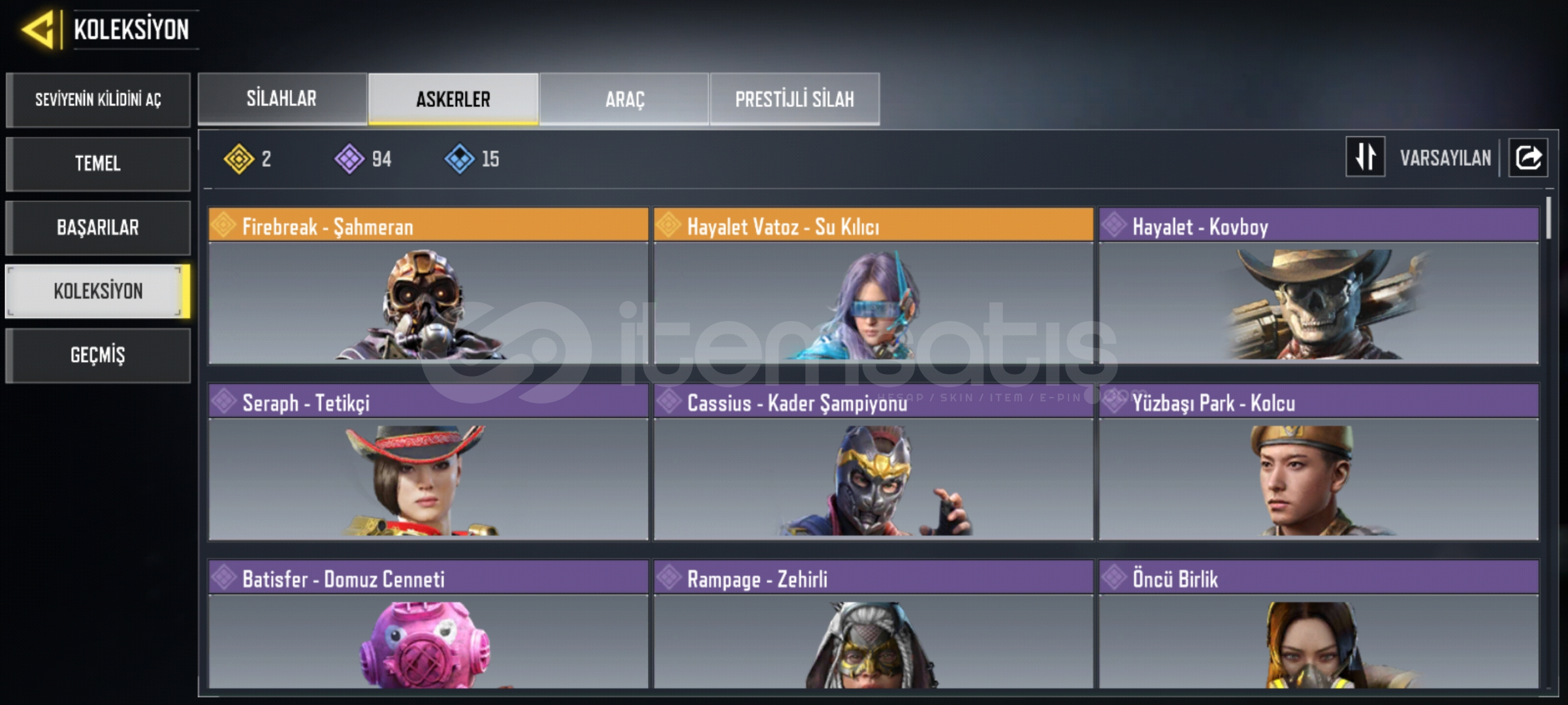Select the epic purple rarity filter icon

tap(349, 159)
